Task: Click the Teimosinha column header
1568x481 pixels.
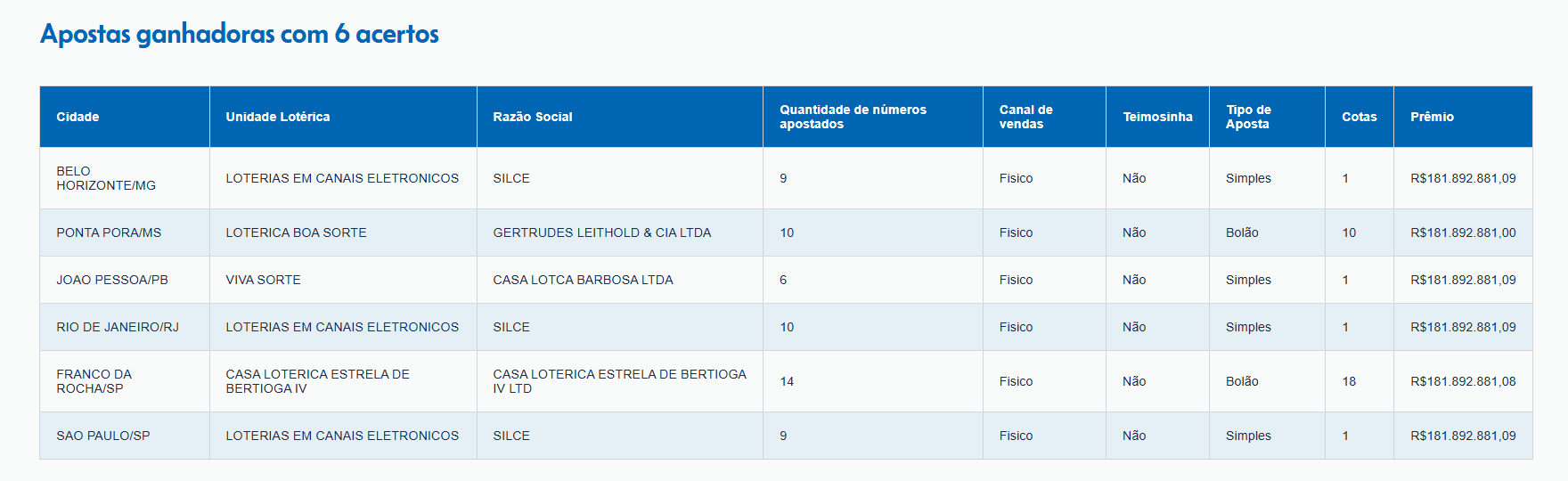Action: [1157, 117]
